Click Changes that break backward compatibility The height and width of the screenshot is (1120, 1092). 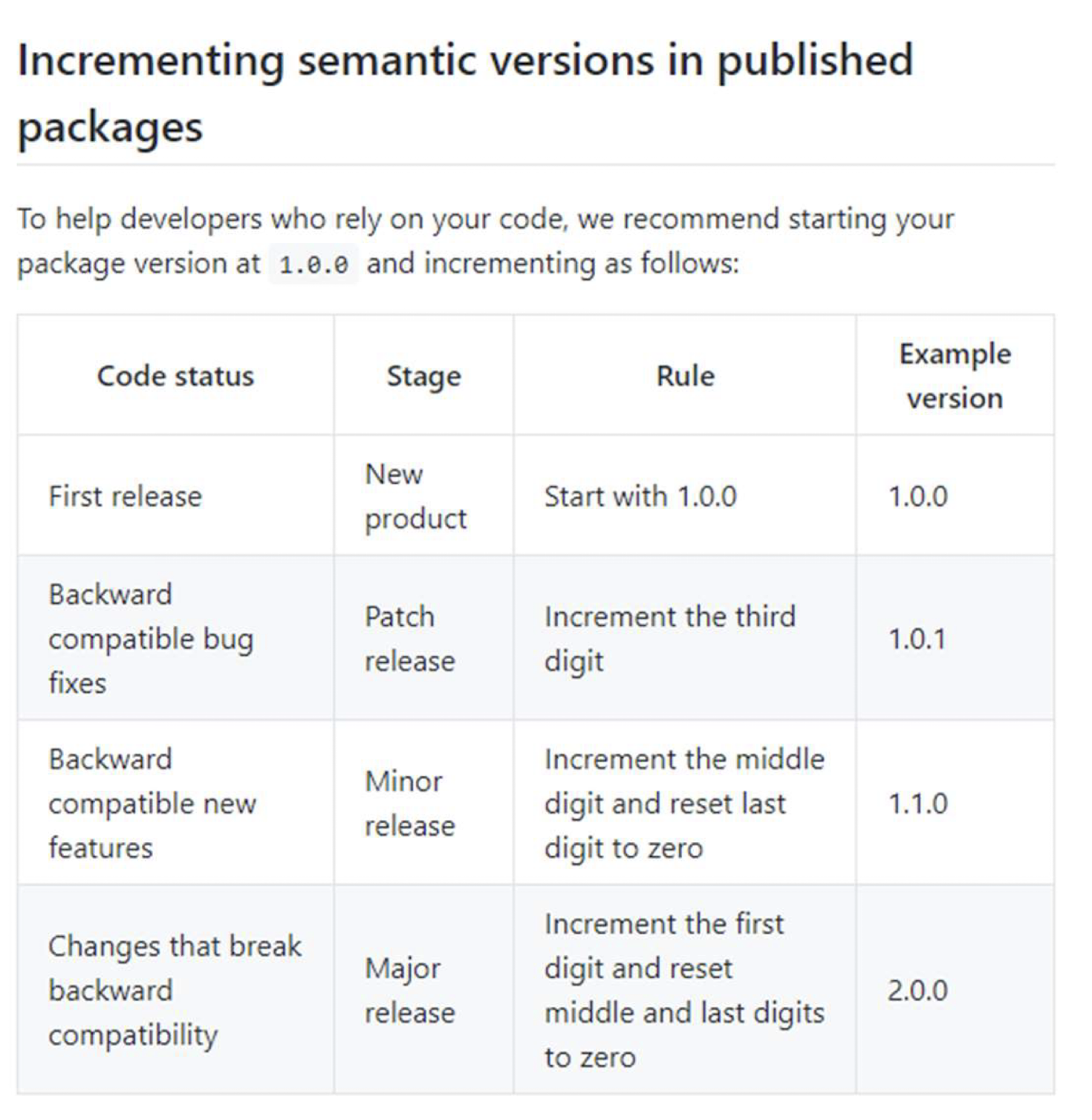175,990
